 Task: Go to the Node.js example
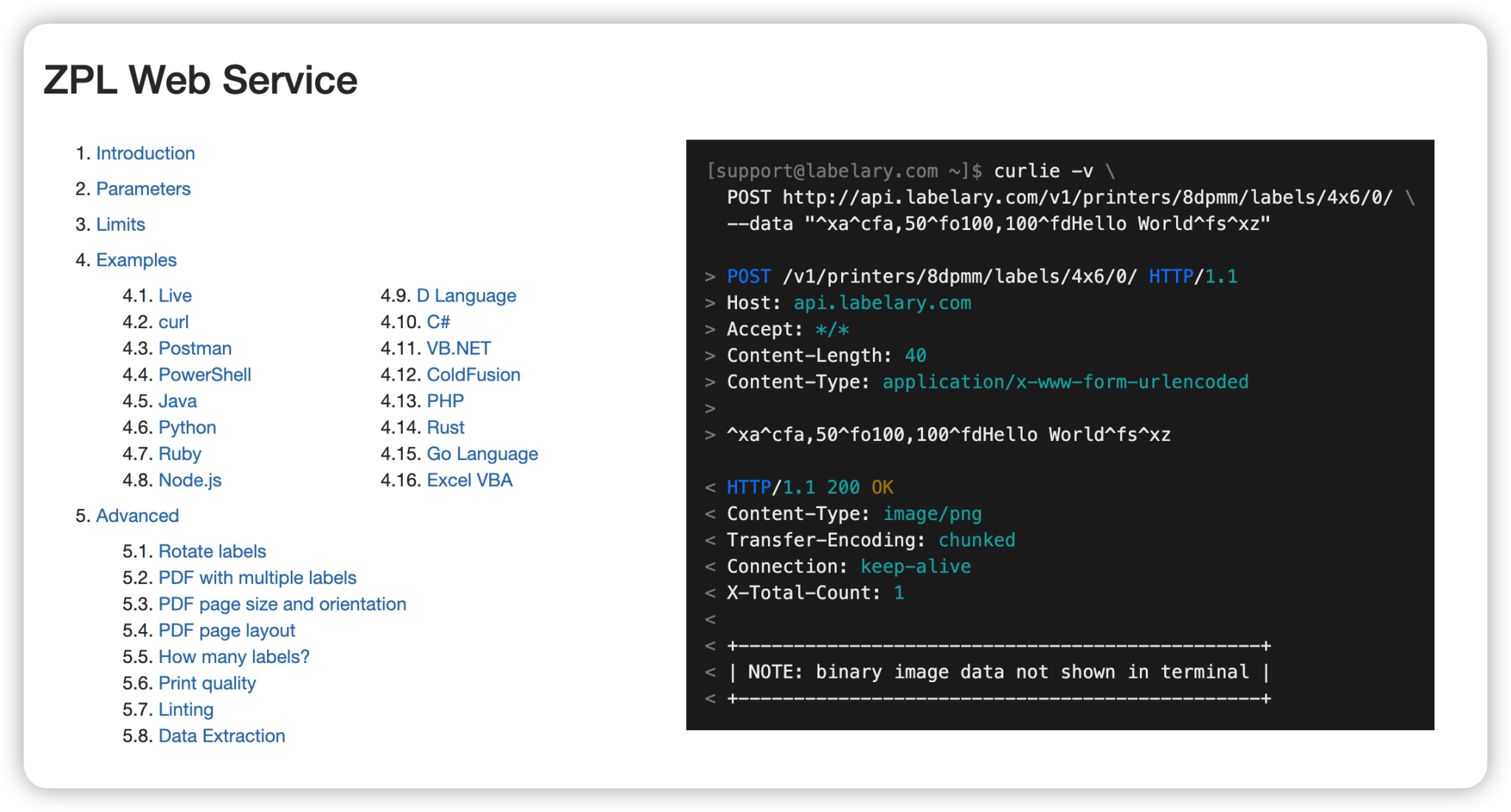[x=190, y=480]
